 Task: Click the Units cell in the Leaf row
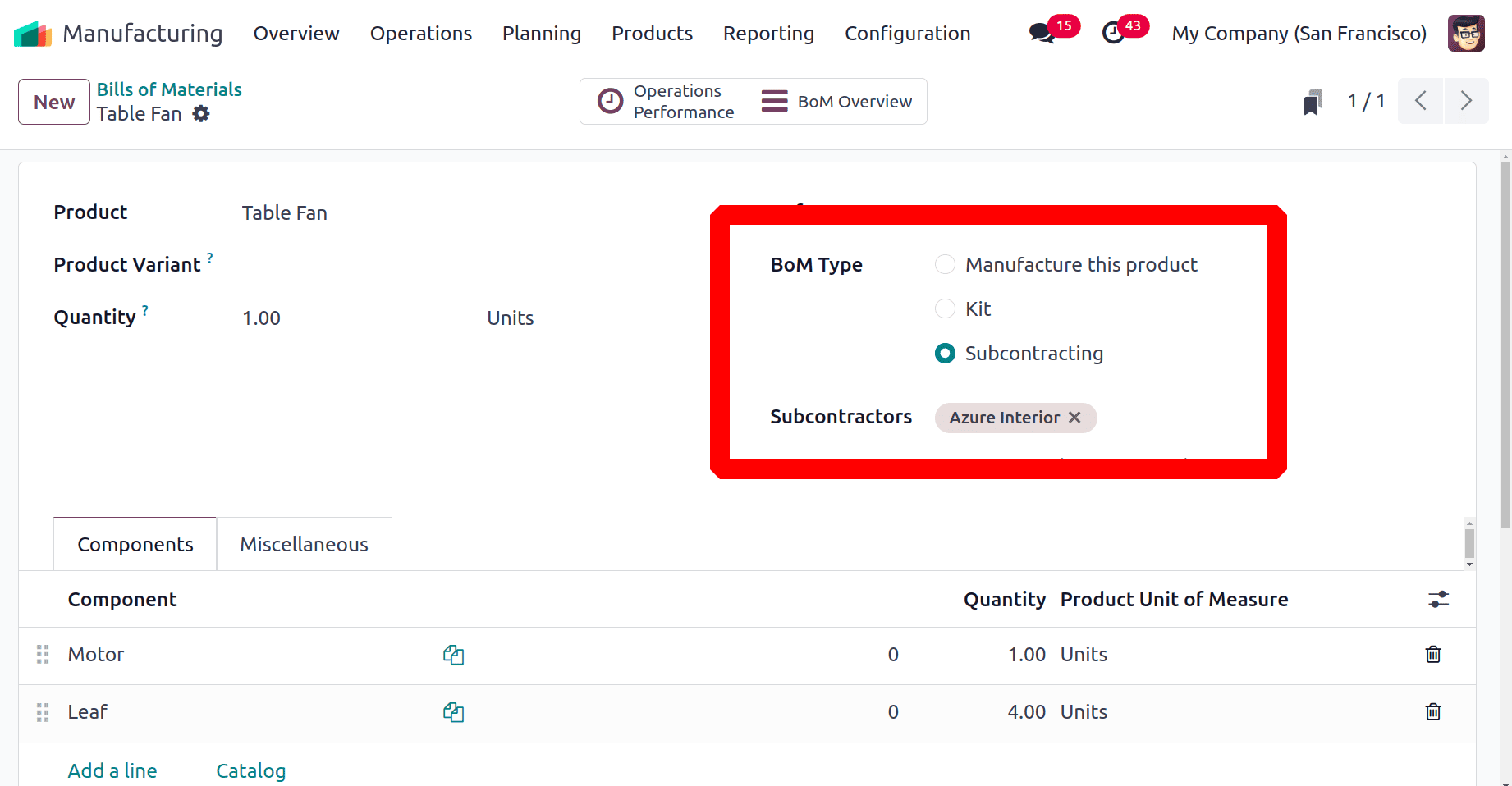click(x=1084, y=712)
